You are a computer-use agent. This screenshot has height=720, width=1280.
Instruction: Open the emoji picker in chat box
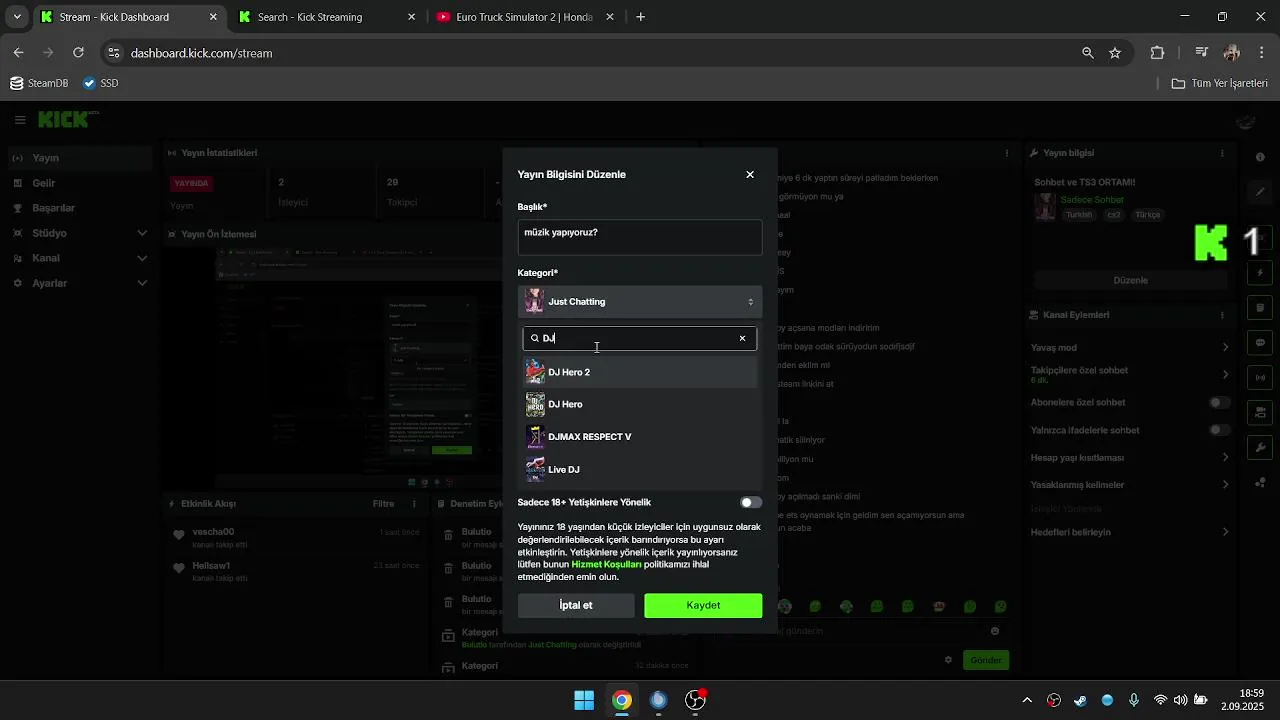pos(995,631)
